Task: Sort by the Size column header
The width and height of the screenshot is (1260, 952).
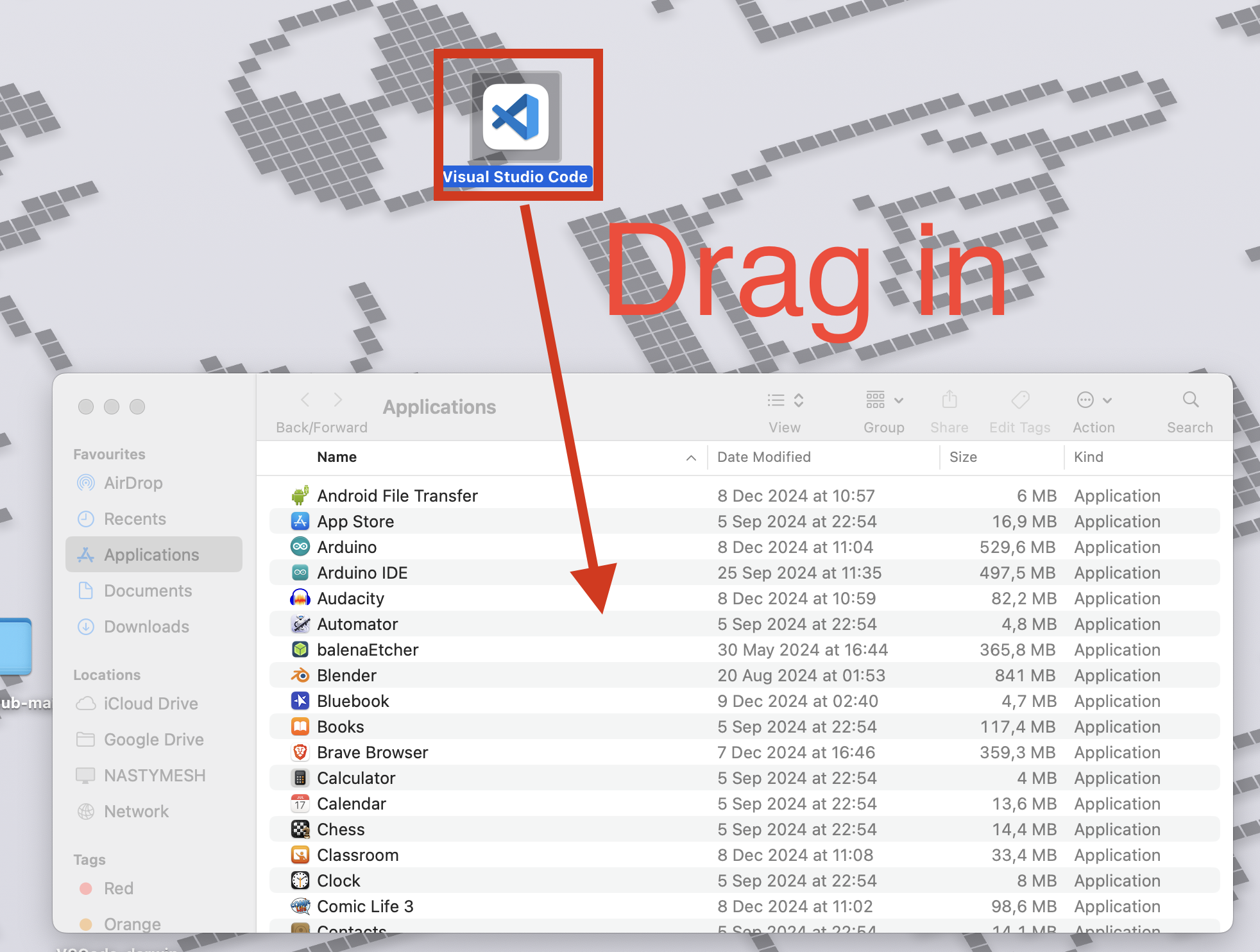Action: (x=963, y=457)
